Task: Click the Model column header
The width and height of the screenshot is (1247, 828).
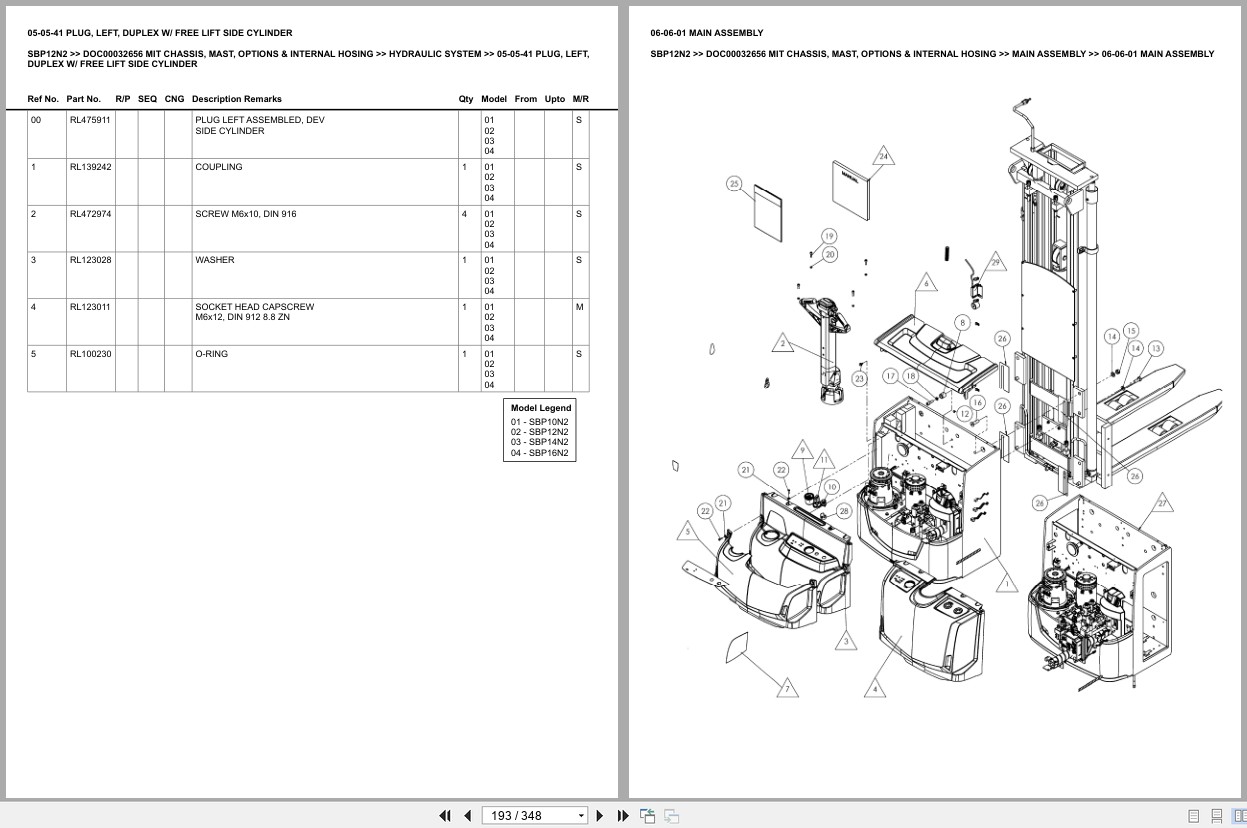Action: [494, 99]
